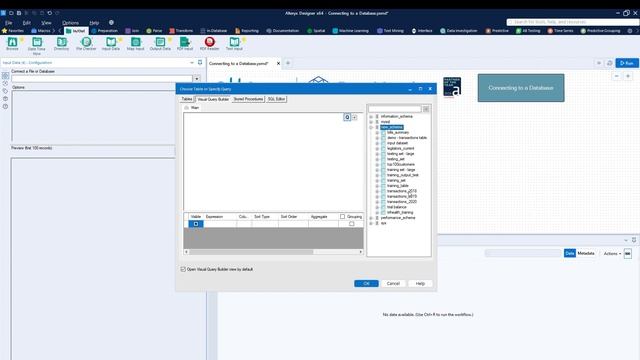Expand the sys schema node
640x360 pixels.
(x=371, y=223)
